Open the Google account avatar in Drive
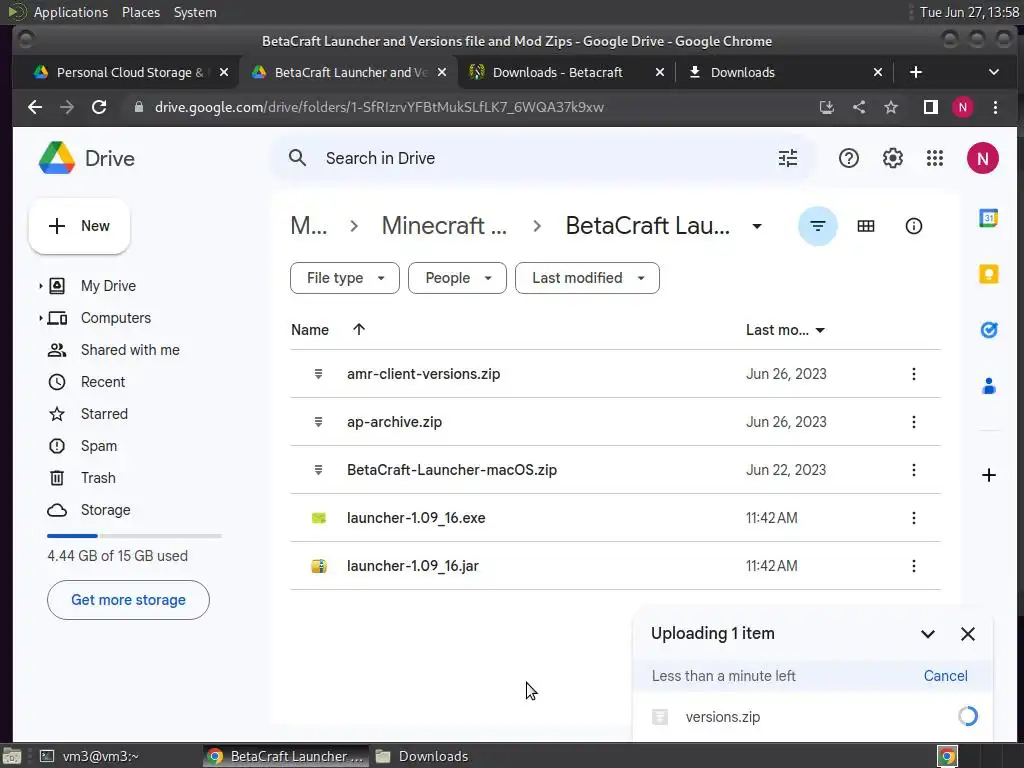 point(982,158)
